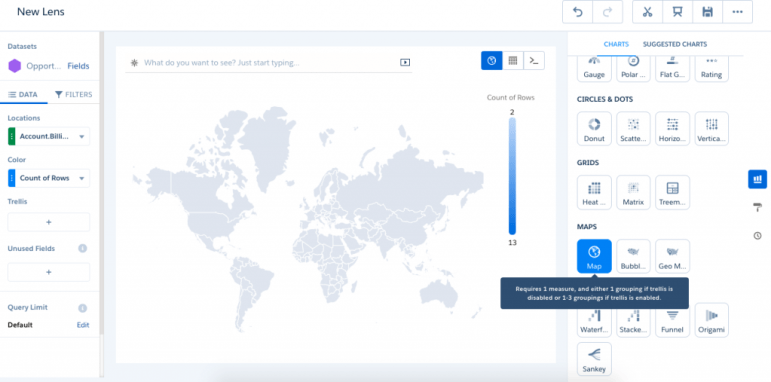The width and height of the screenshot is (771, 382).
Task: Select the Stacked waterfall chart type
Action: [633, 323]
